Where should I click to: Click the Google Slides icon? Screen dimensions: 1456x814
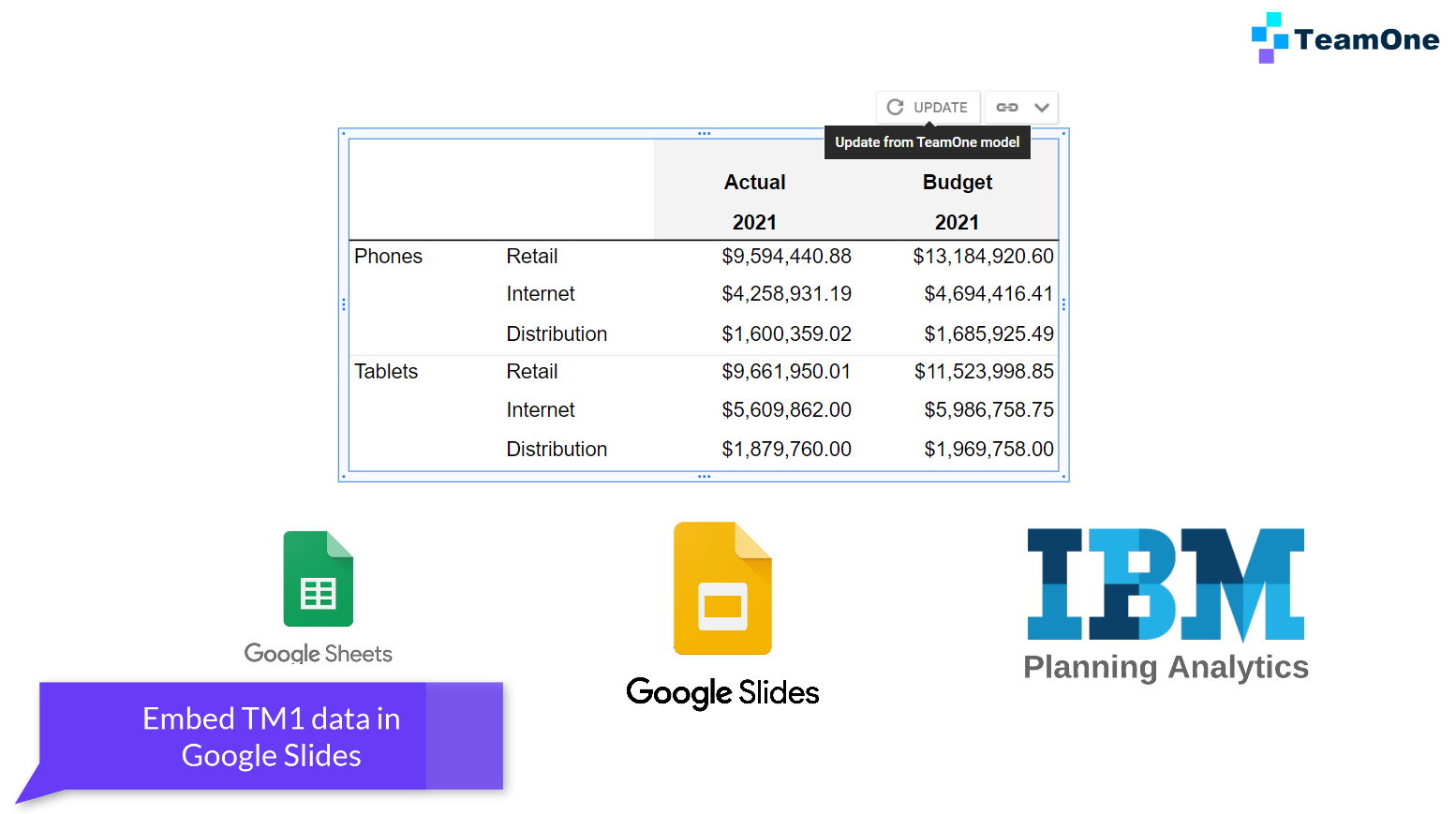tap(722, 588)
